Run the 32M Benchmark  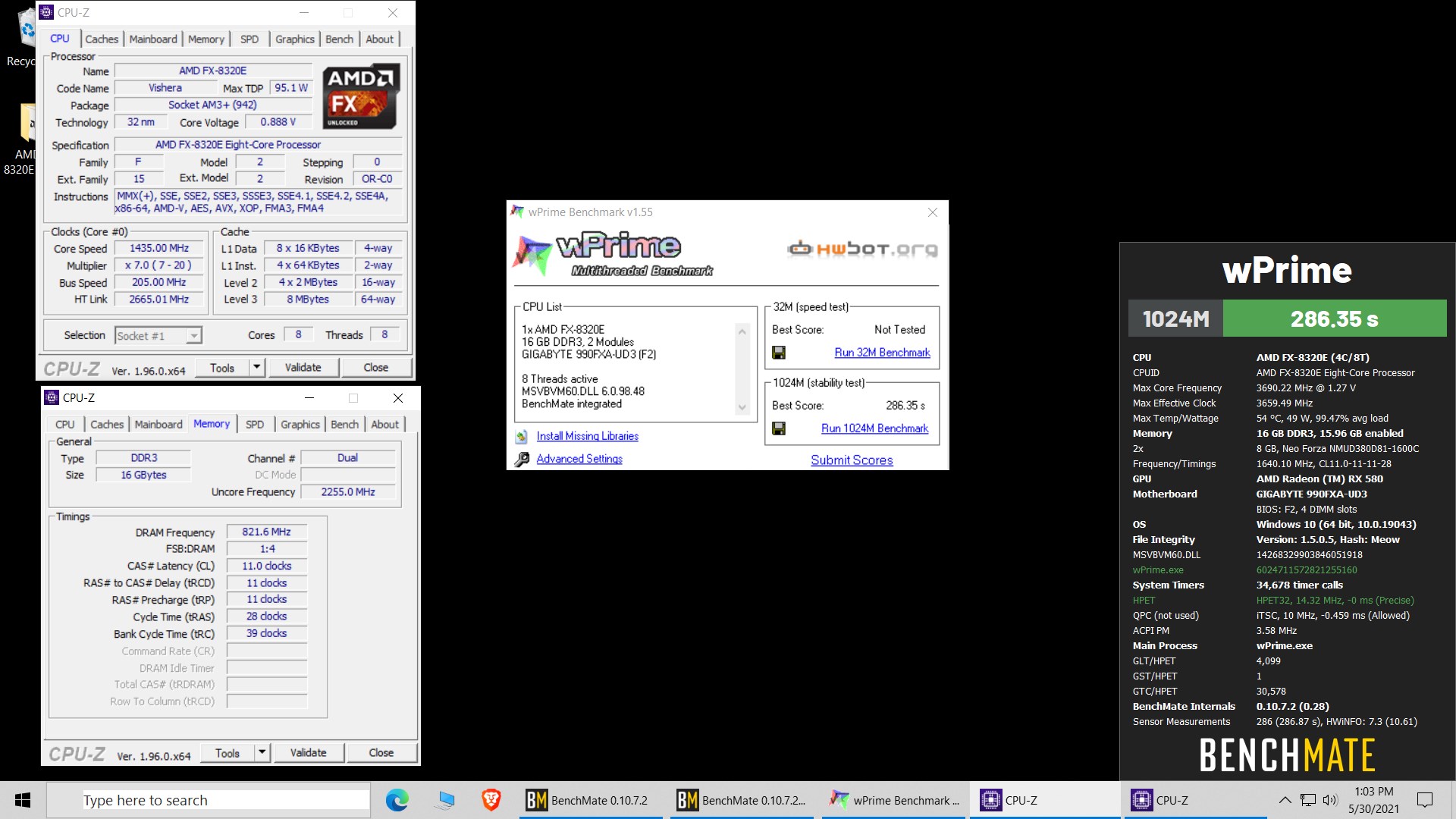pos(882,353)
